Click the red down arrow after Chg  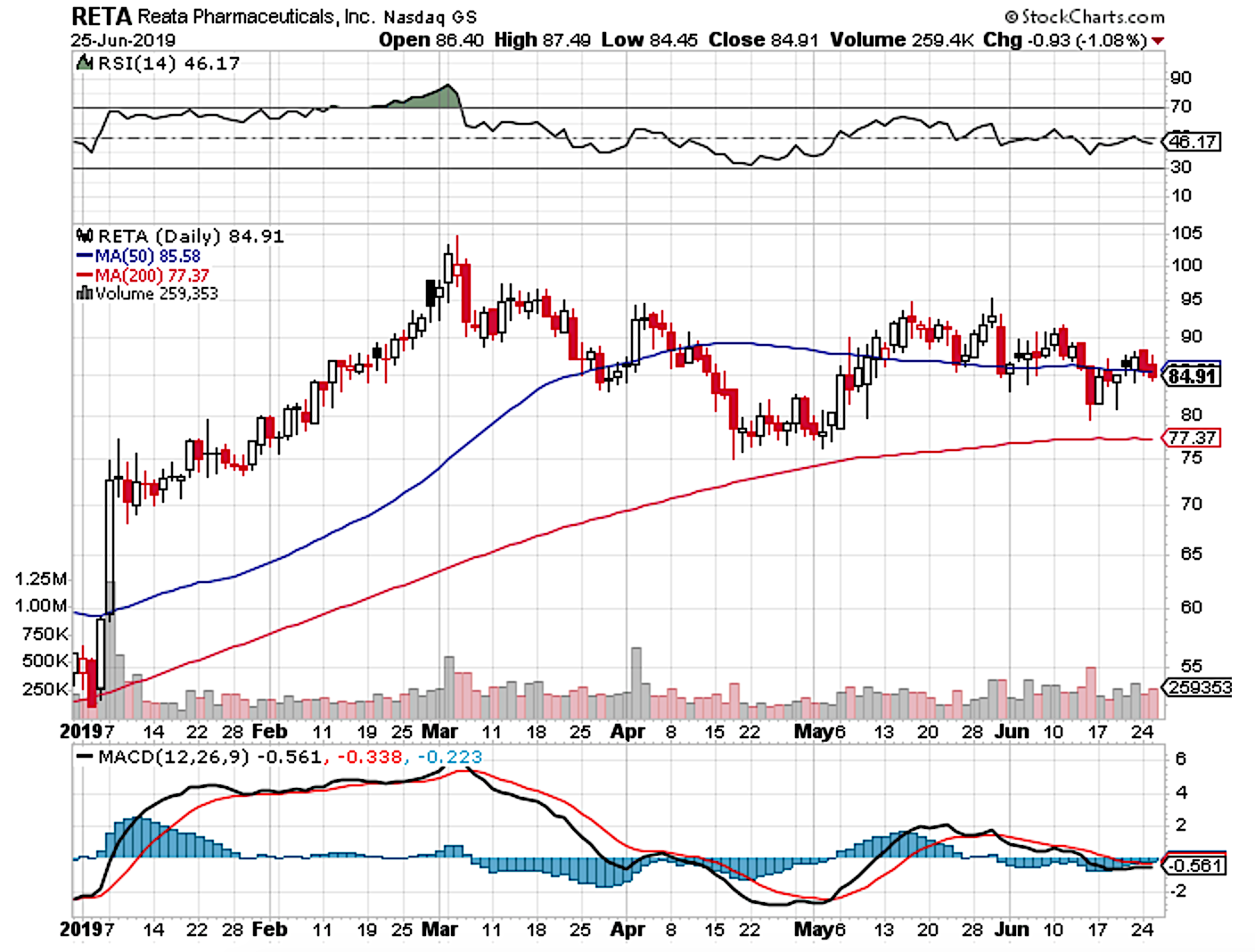(1158, 41)
